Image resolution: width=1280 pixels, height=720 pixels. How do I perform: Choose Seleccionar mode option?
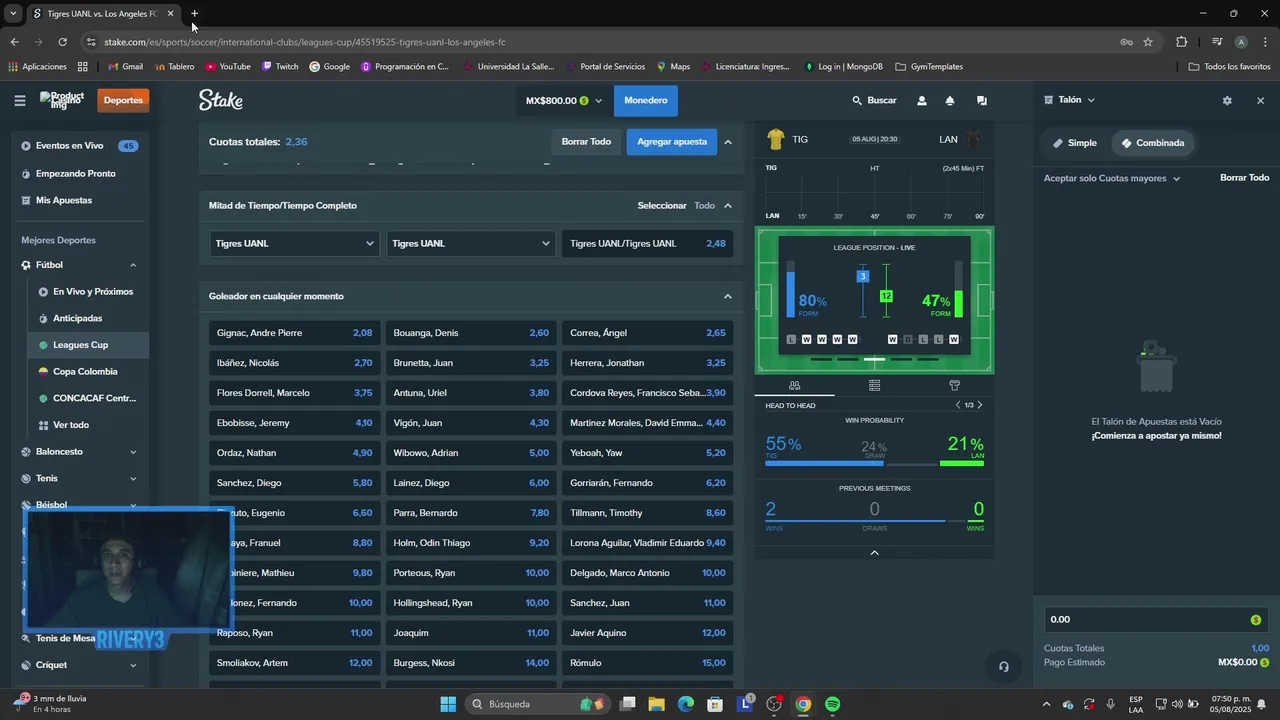(662, 206)
